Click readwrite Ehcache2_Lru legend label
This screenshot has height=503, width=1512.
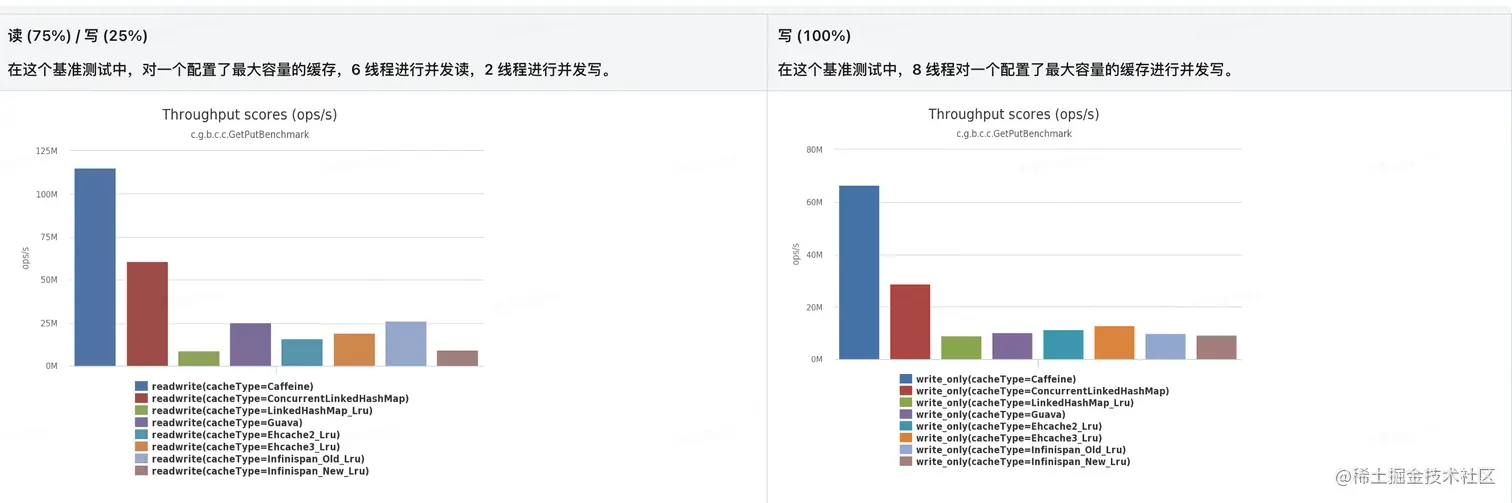(x=246, y=435)
